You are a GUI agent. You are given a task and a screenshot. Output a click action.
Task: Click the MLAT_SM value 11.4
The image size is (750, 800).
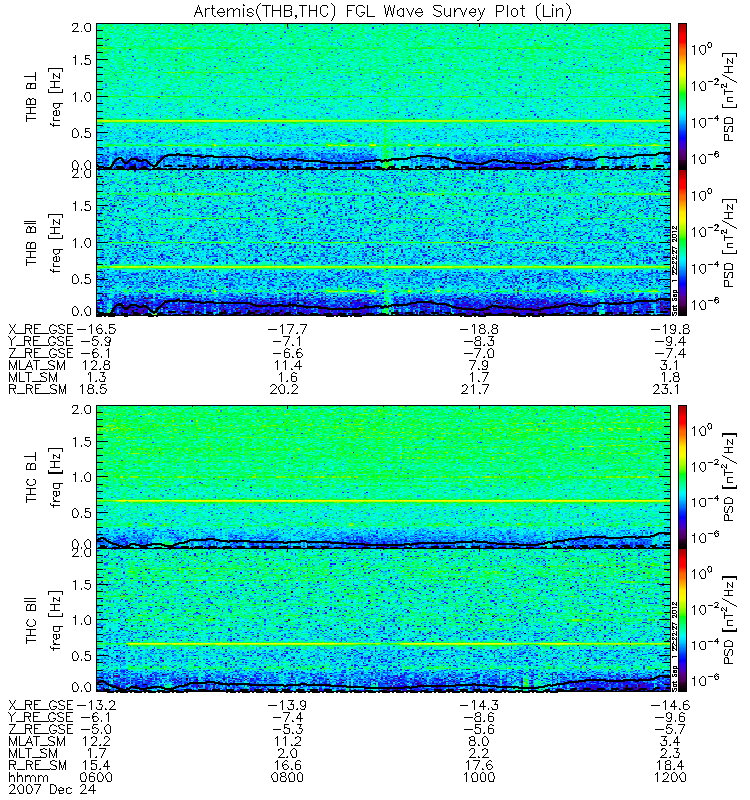[x=287, y=365]
